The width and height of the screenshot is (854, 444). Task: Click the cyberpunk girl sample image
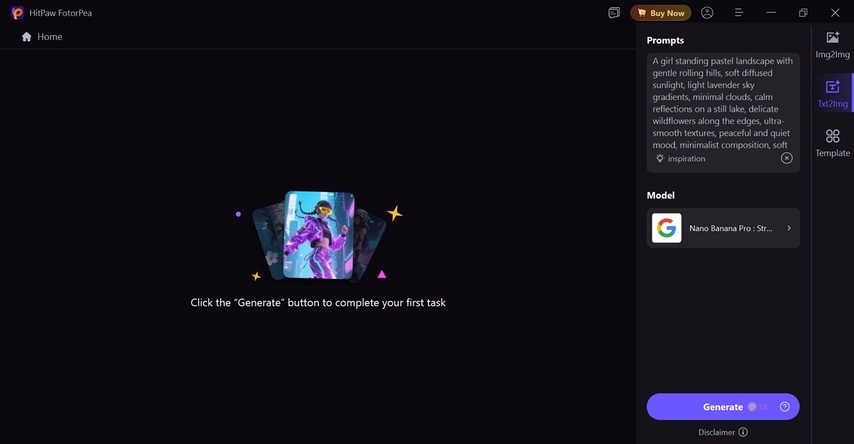[x=319, y=235]
